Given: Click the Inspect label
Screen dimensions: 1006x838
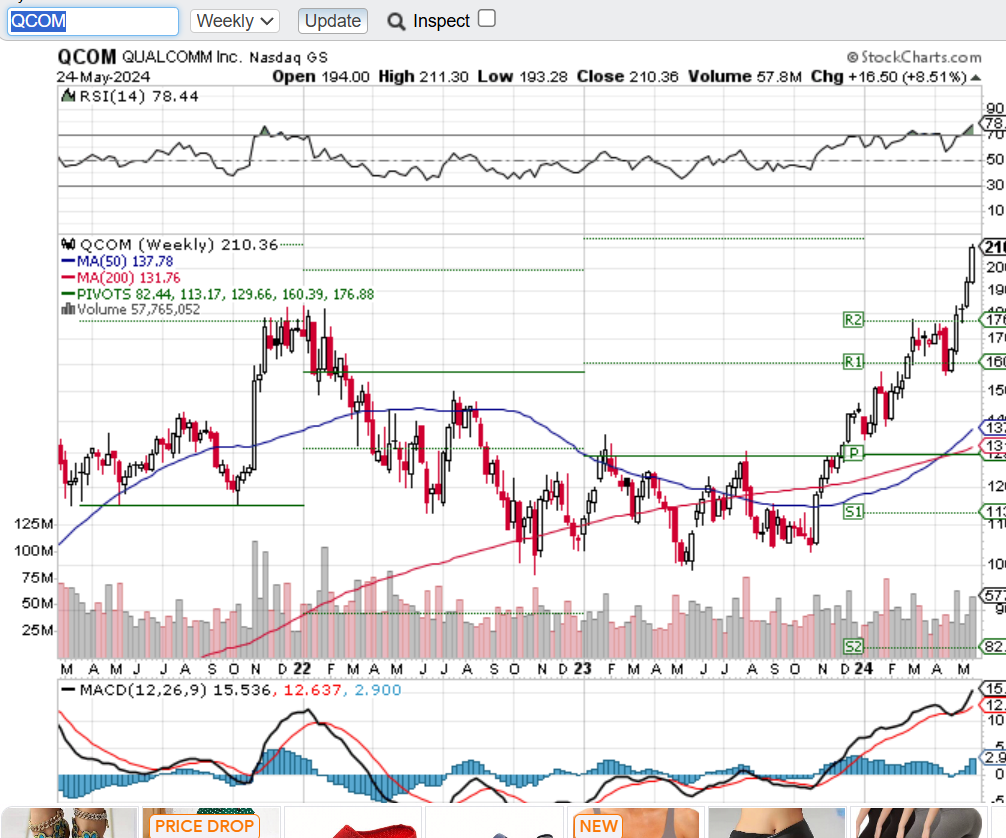Looking at the screenshot, I should (441, 21).
